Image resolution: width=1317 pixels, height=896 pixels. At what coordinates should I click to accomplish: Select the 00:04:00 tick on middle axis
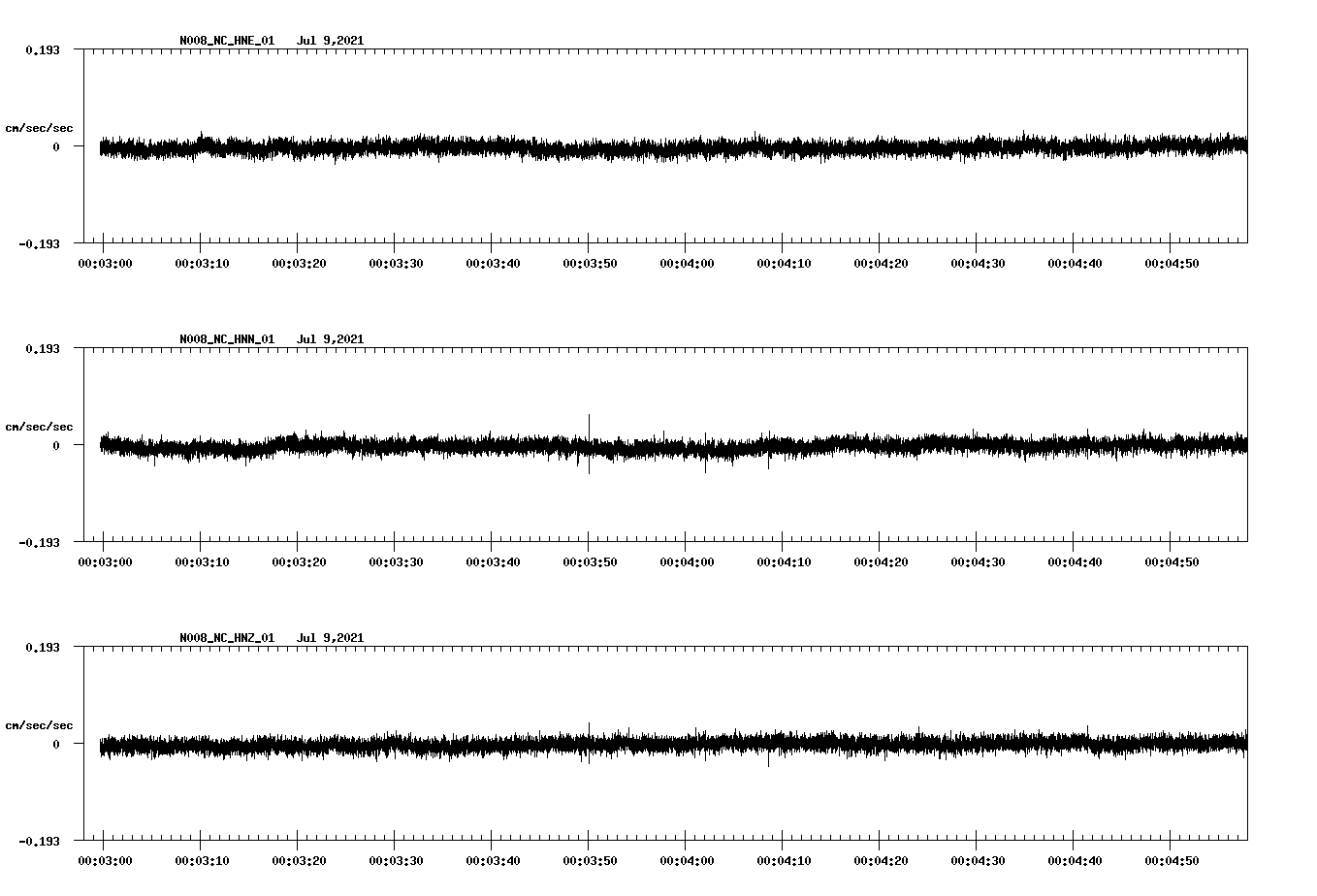coord(687,560)
